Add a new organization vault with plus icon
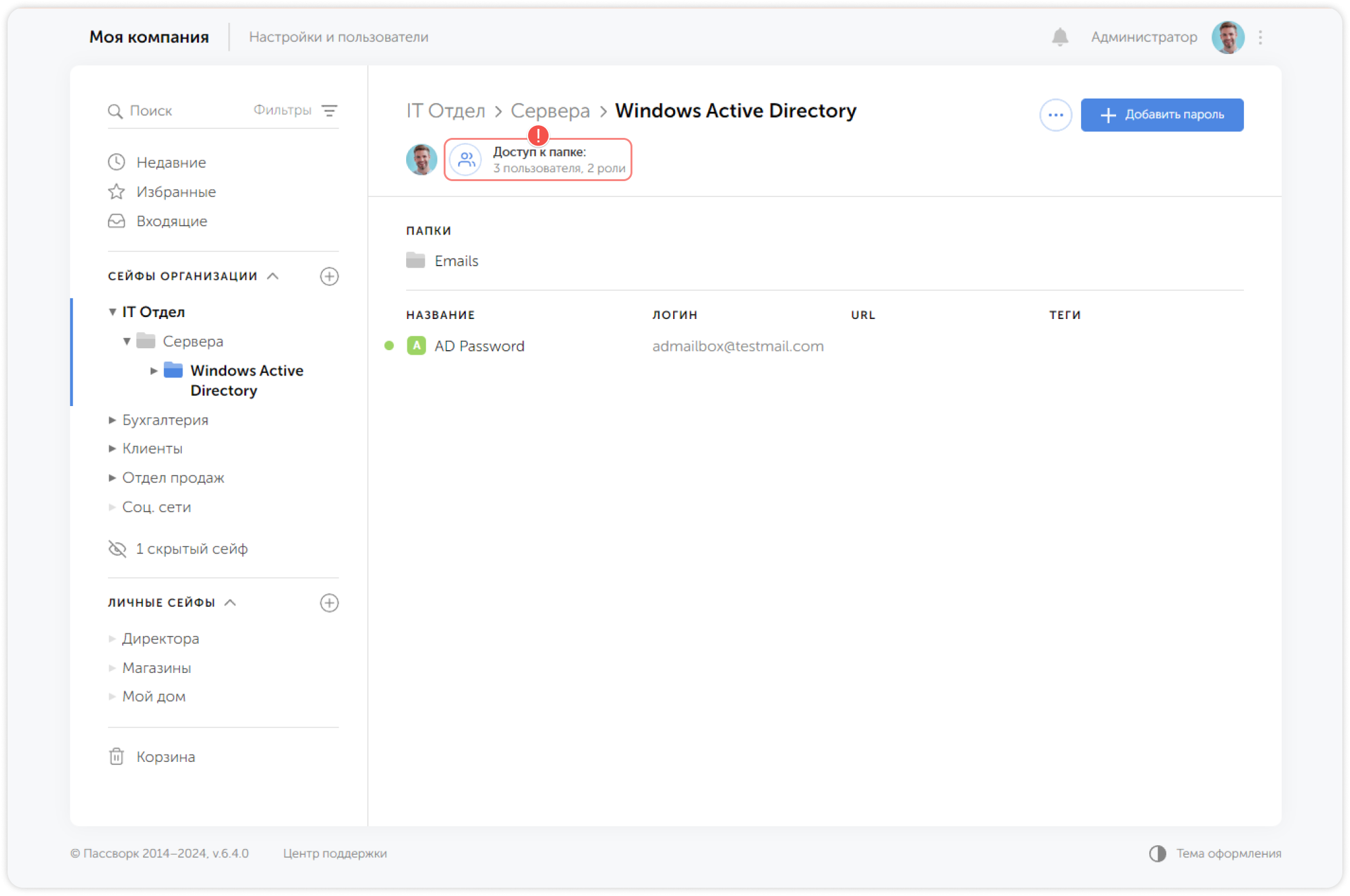Screen dimensions: 1350x896 tap(329, 276)
